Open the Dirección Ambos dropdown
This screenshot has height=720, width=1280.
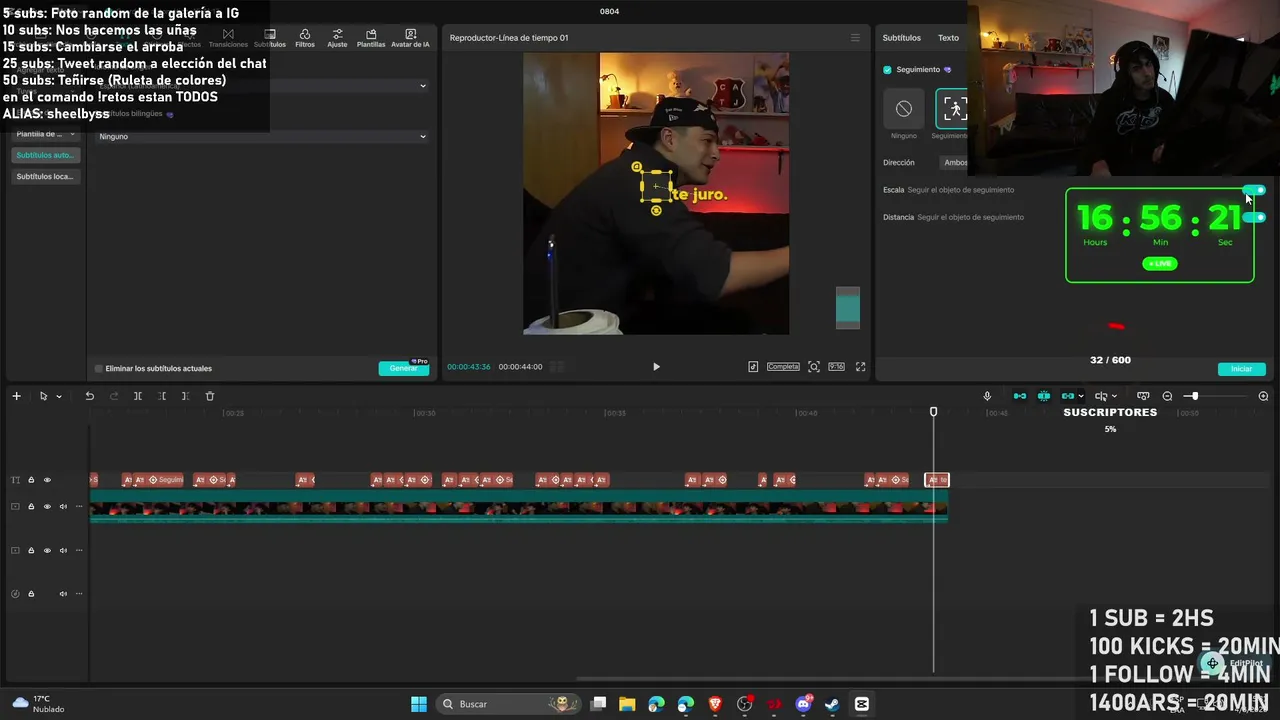click(956, 163)
